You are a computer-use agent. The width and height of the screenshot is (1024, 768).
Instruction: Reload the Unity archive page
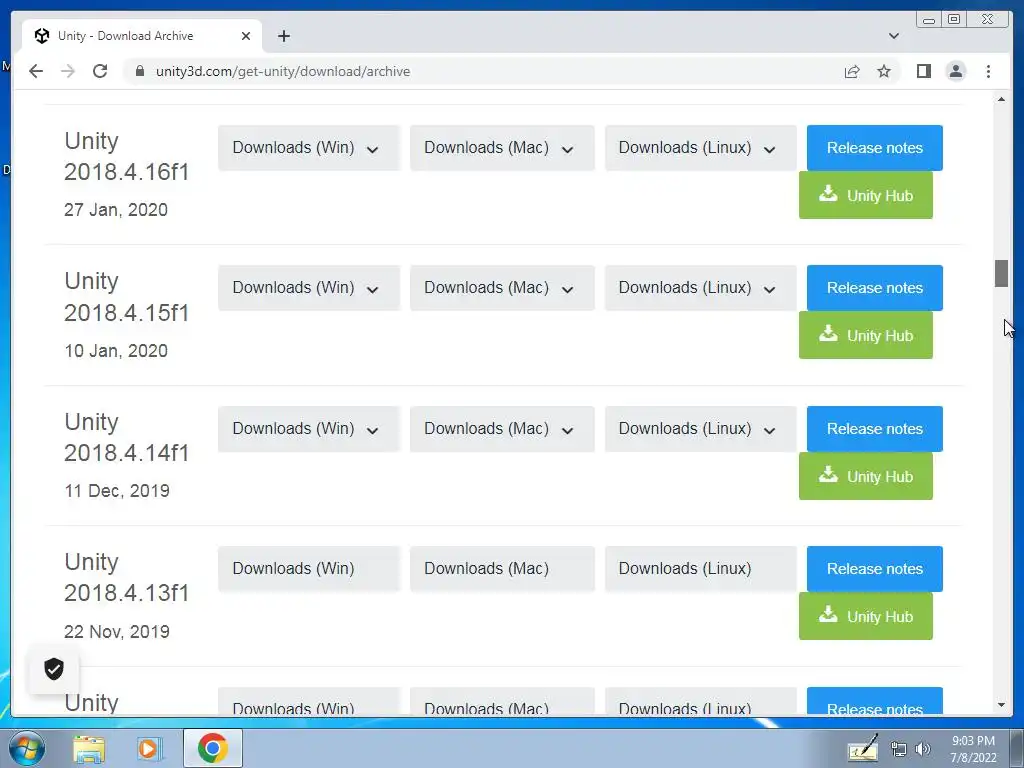100,71
